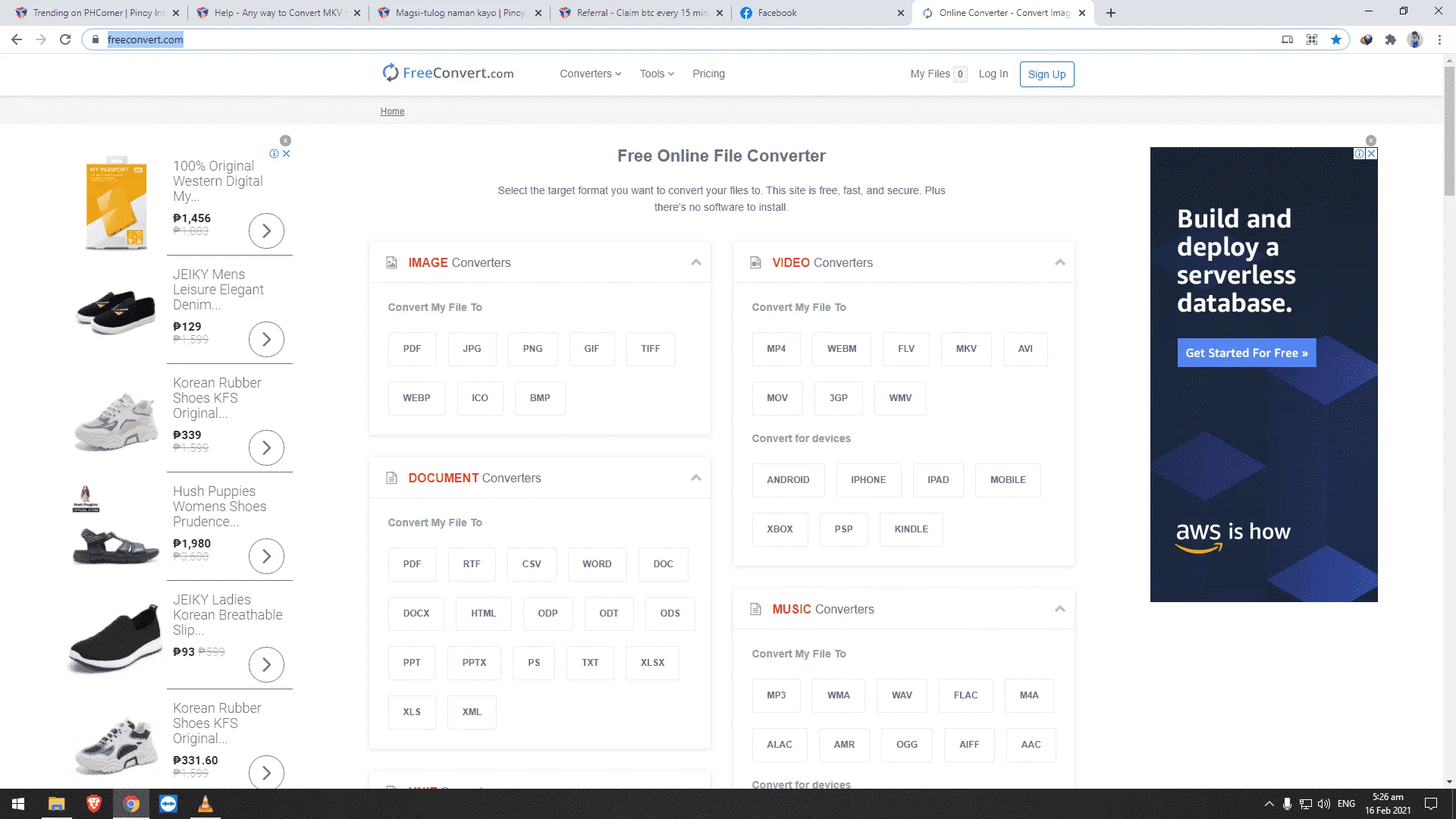Choose OGG music converter

907,745
